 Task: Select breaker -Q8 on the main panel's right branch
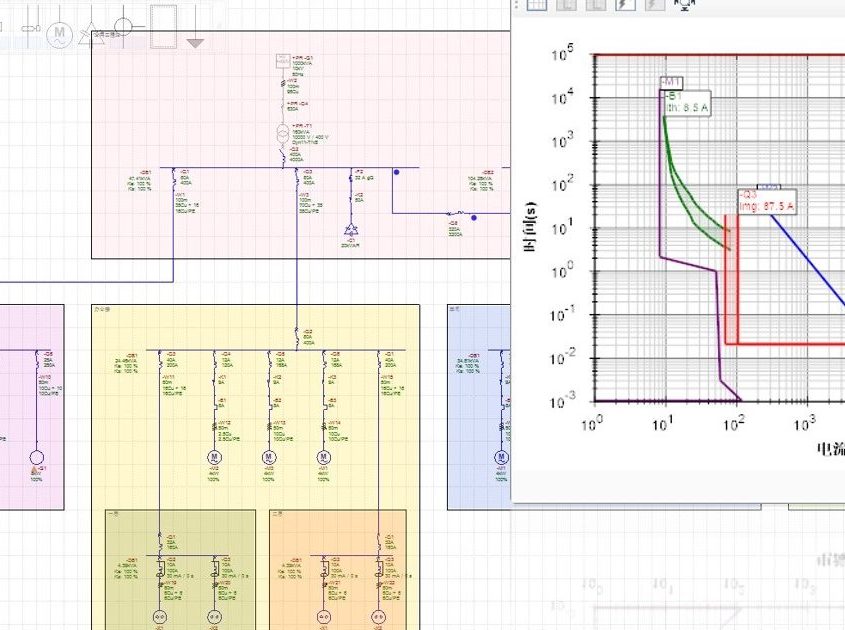click(456, 213)
